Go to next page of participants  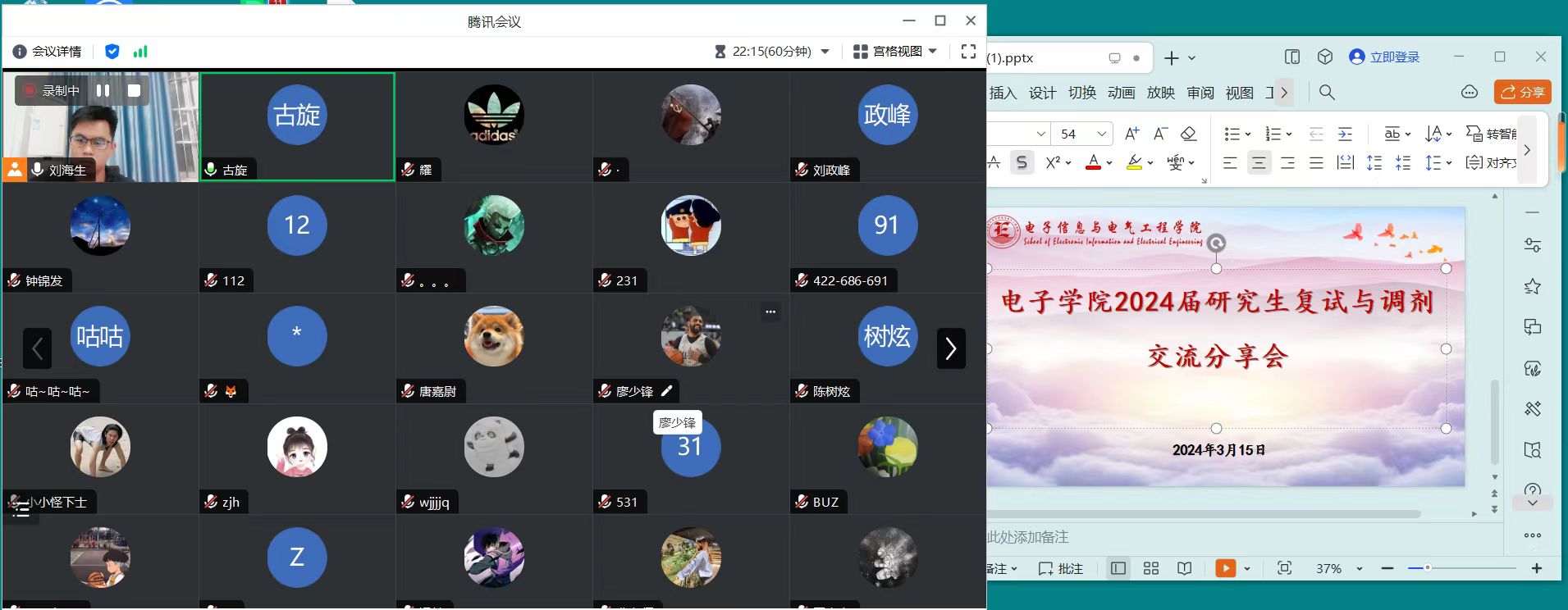(x=951, y=348)
